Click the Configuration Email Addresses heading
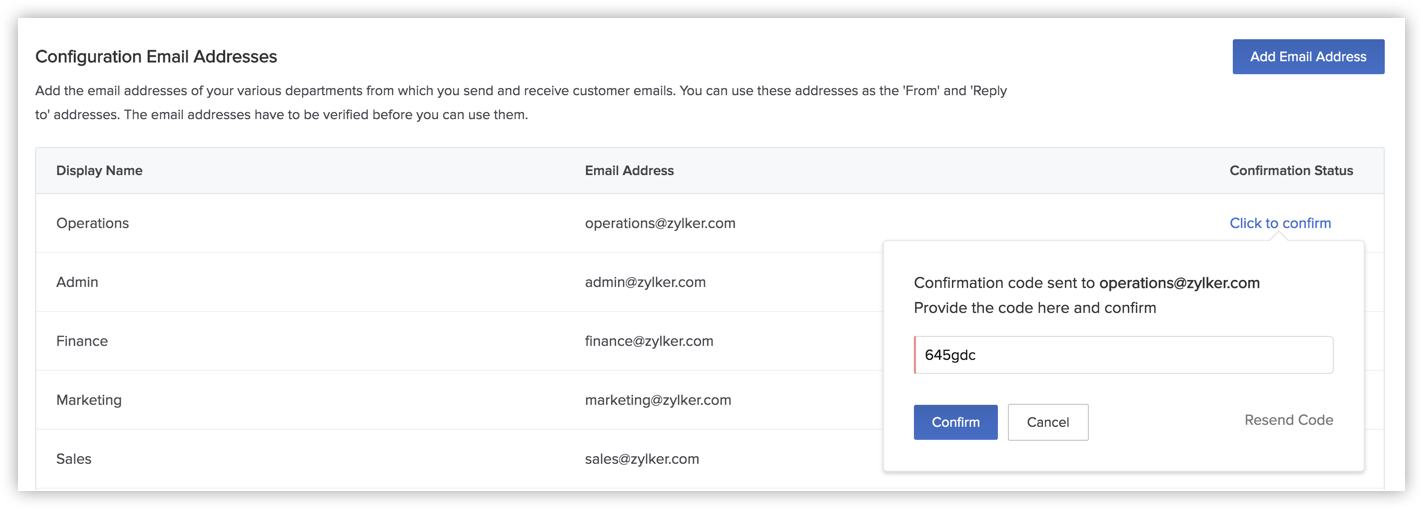1423x509 pixels. [156, 57]
